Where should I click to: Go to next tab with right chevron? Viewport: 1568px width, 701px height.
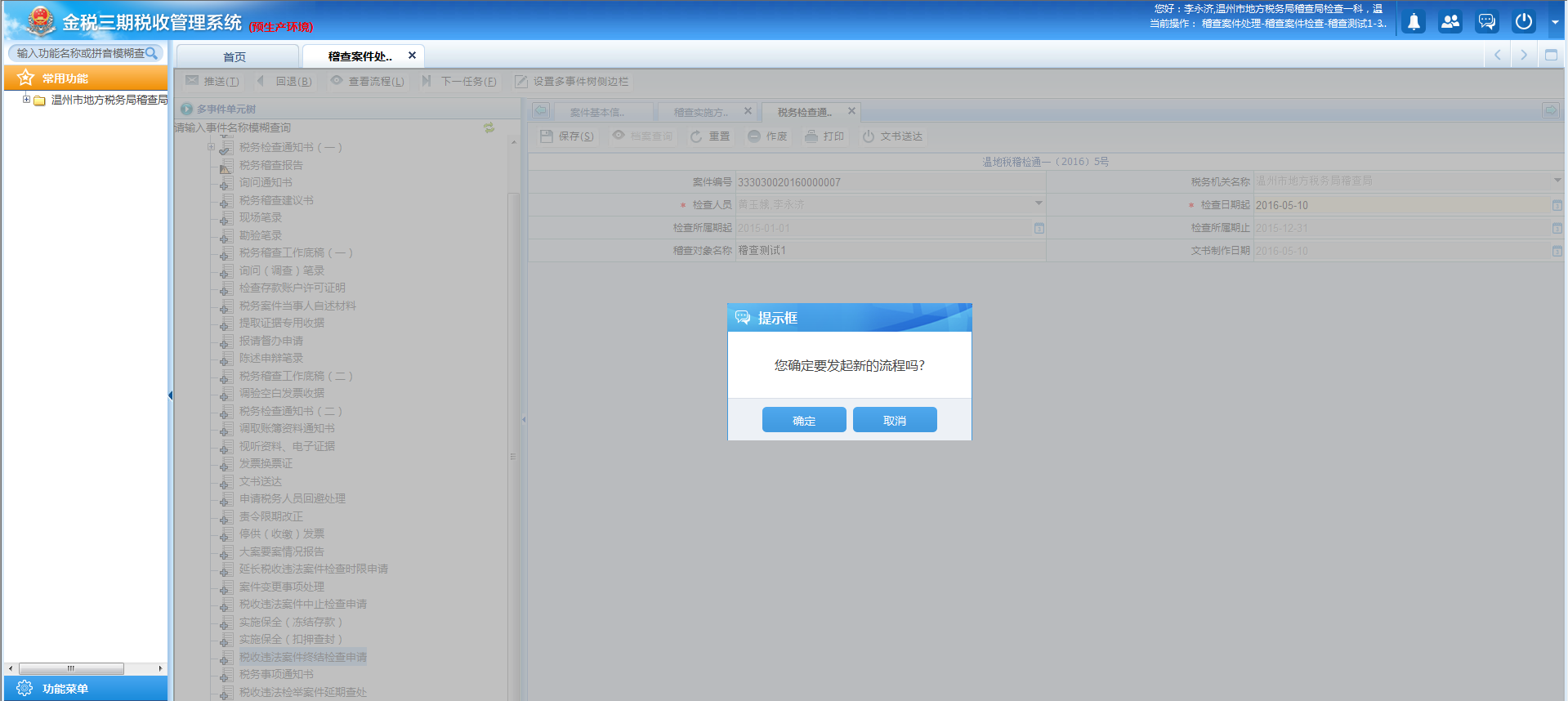pos(1524,55)
